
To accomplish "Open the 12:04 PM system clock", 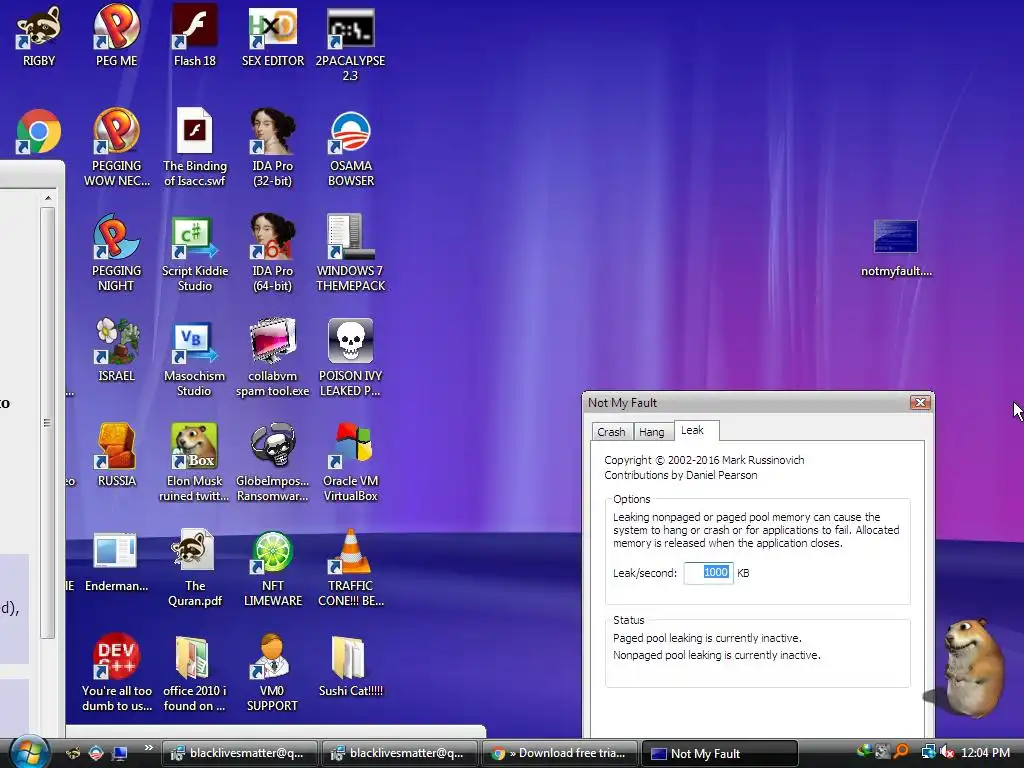I will pyautogui.click(x=985, y=752).
